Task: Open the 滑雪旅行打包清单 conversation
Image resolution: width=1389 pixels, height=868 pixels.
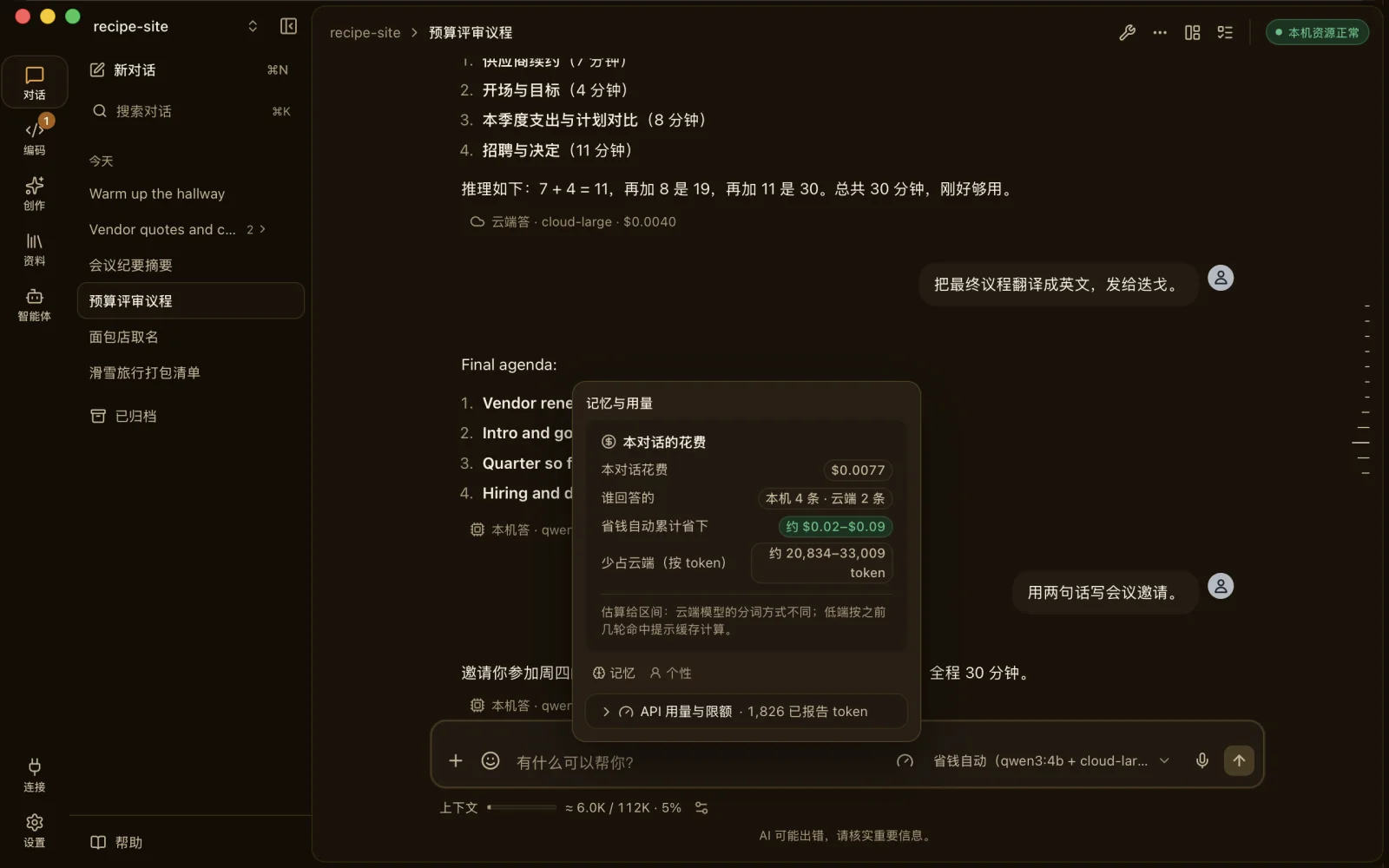Action: click(x=190, y=372)
